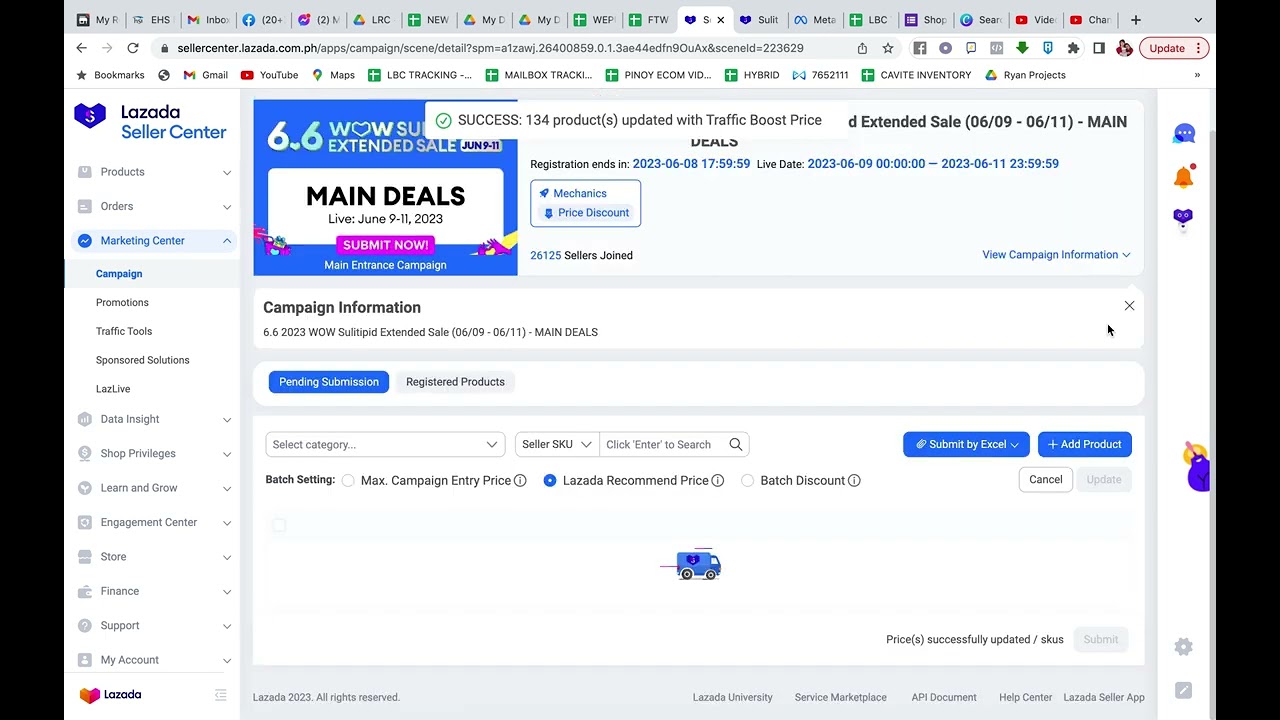
Task: Open LazLive menu item
Action: tap(113, 389)
